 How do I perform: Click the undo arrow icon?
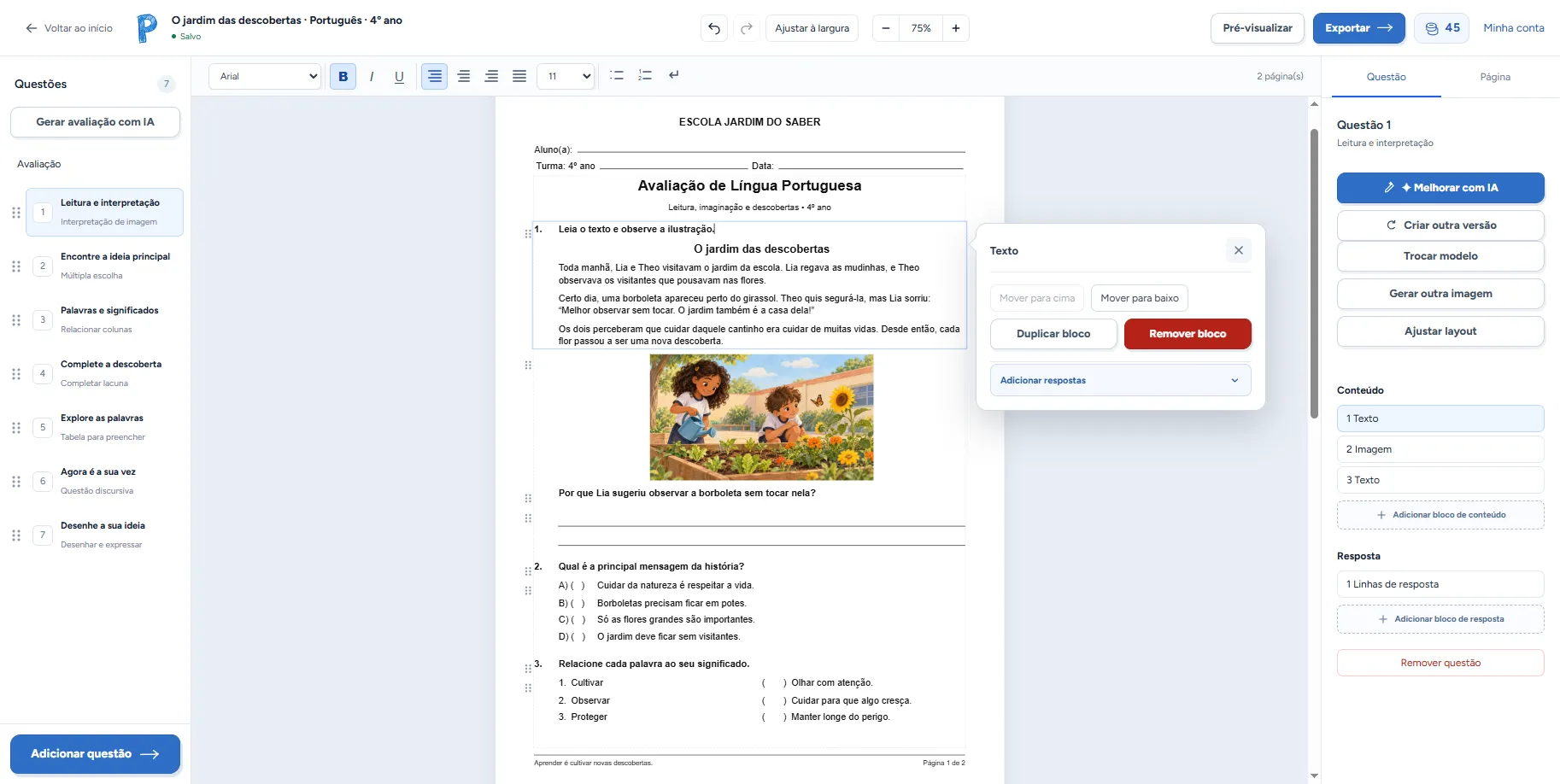click(714, 28)
